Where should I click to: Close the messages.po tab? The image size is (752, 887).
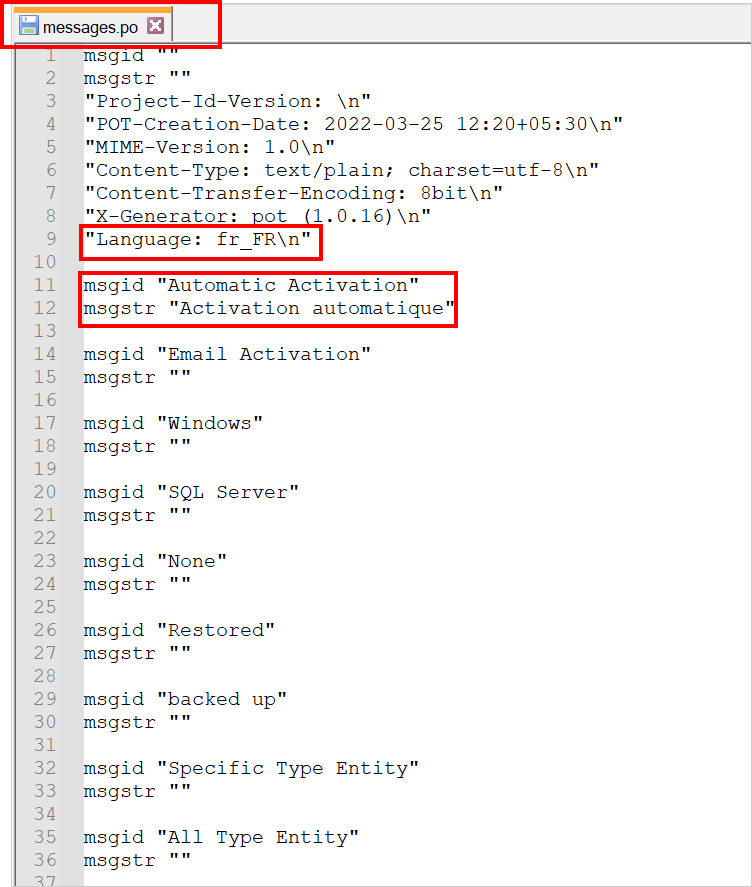(x=155, y=26)
